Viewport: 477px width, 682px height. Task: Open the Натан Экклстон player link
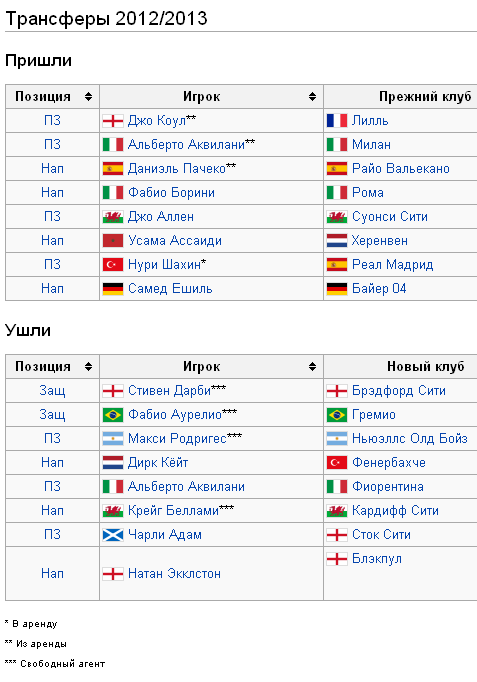pyautogui.click(x=174, y=574)
